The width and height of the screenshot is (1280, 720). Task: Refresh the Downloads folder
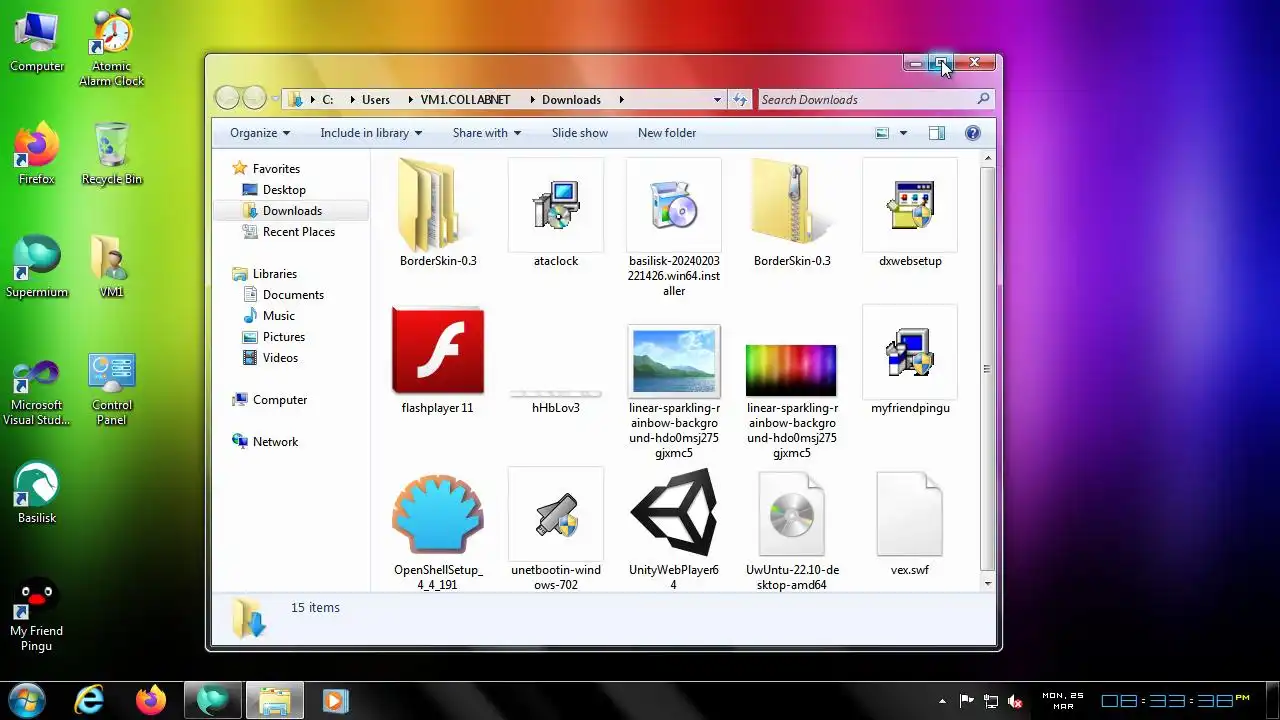point(740,100)
